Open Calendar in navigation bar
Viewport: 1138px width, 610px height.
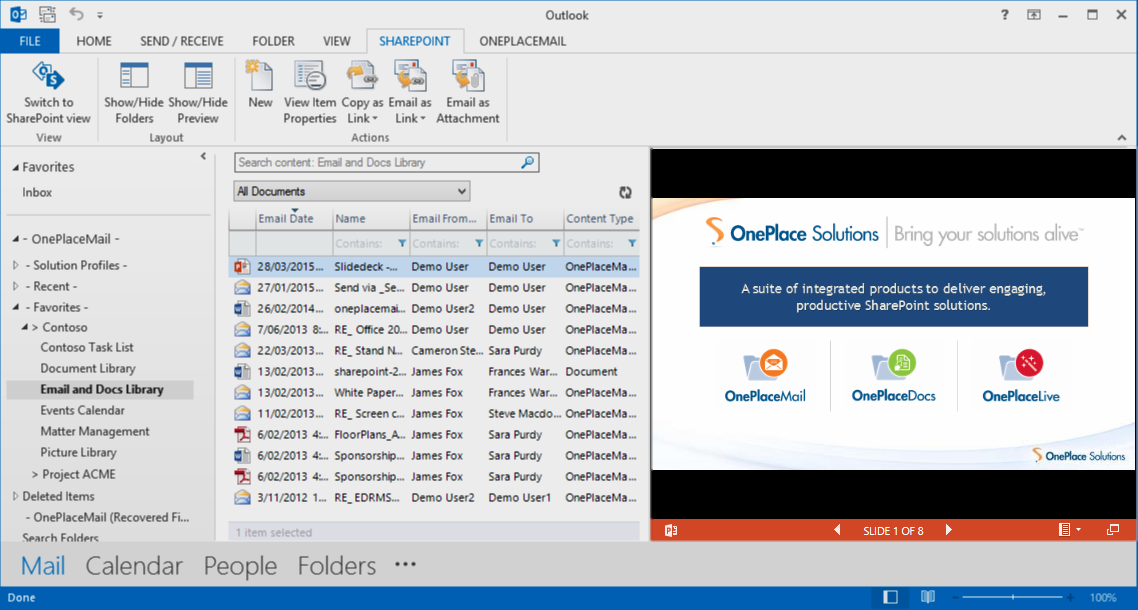(134, 566)
